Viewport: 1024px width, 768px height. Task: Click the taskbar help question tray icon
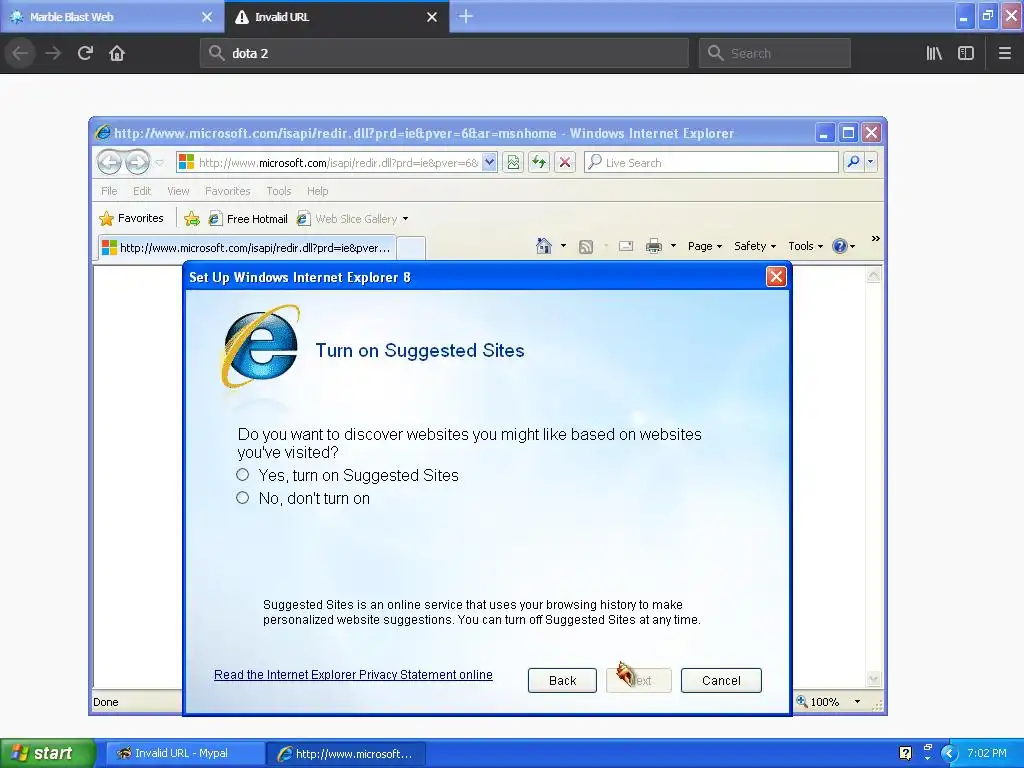coord(905,754)
